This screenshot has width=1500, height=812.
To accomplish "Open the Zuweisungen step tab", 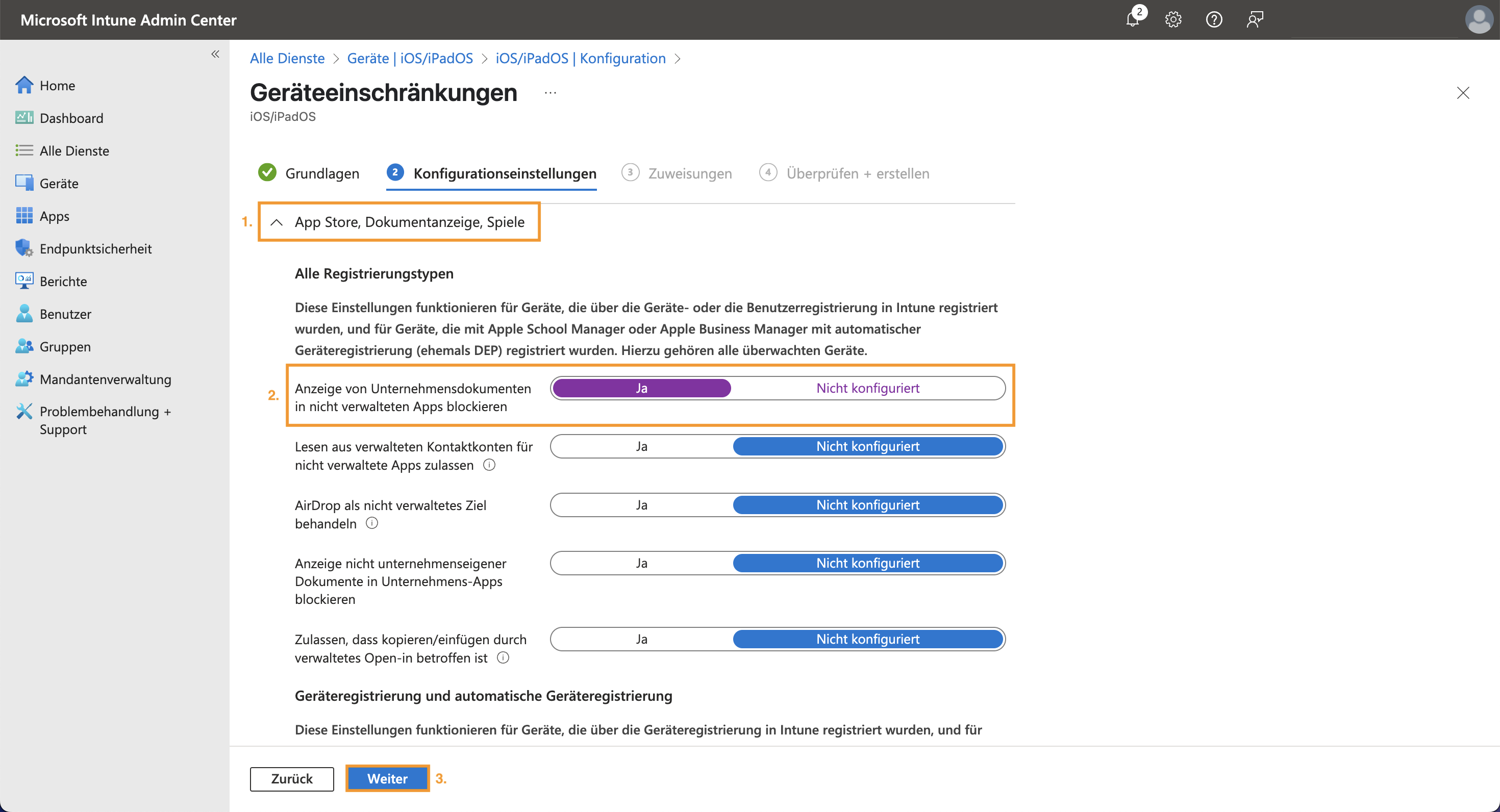I will [677, 173].
